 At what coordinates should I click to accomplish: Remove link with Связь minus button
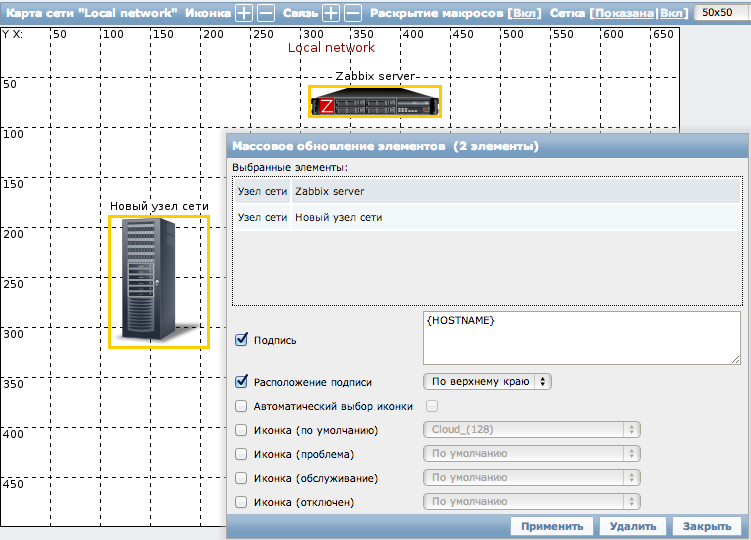tap(353, 13)
